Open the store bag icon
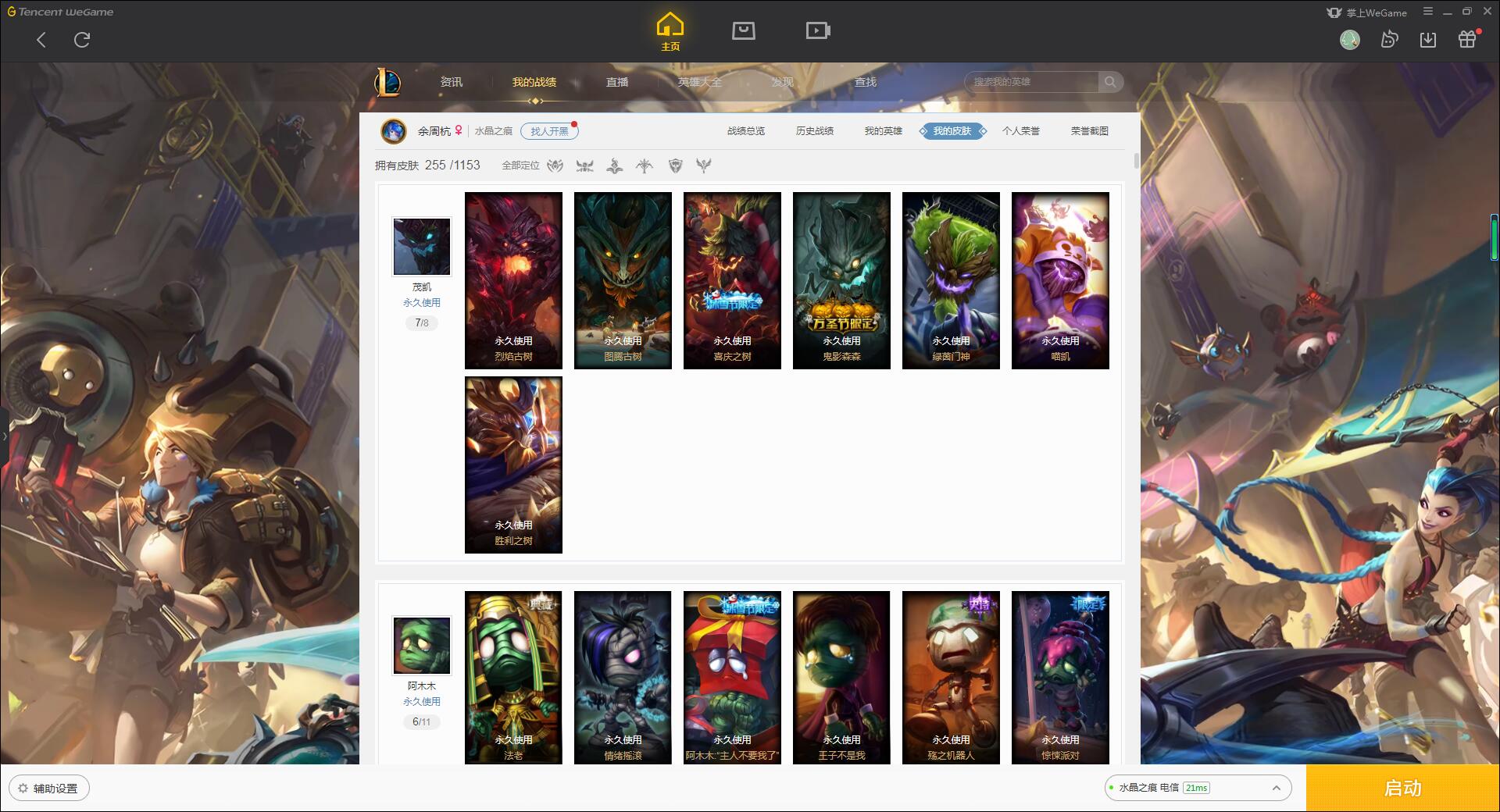The width and height of the screenshot is (1500, 812). coord(743,30)
